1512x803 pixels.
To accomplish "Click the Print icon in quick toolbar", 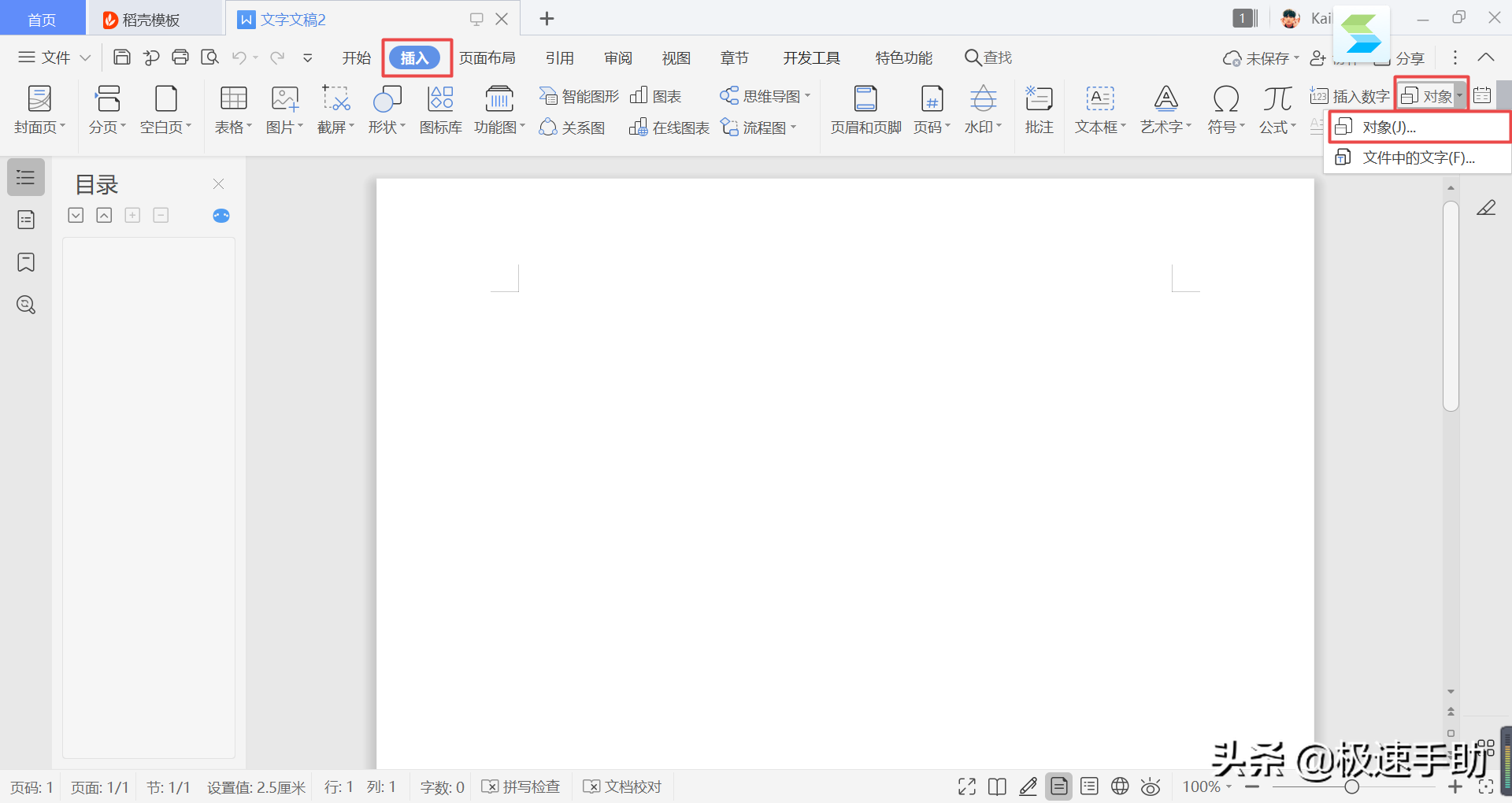I will 180,57.
